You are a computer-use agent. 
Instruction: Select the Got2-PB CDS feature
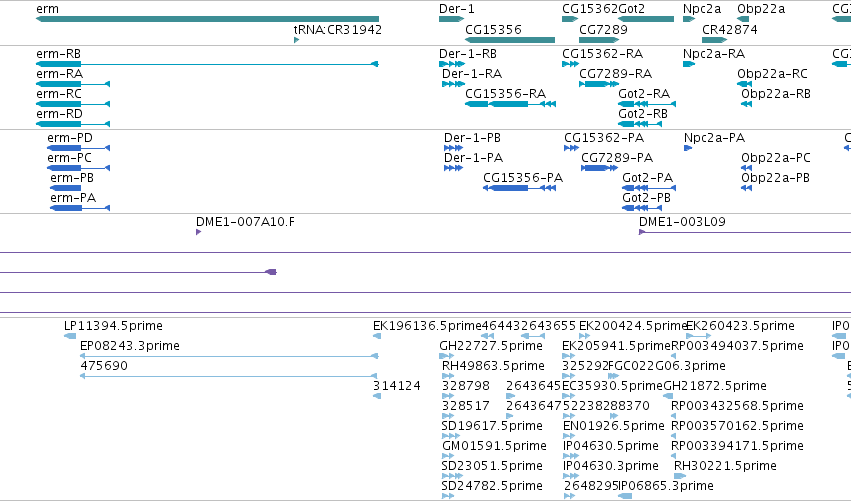(x=642, y=208)
